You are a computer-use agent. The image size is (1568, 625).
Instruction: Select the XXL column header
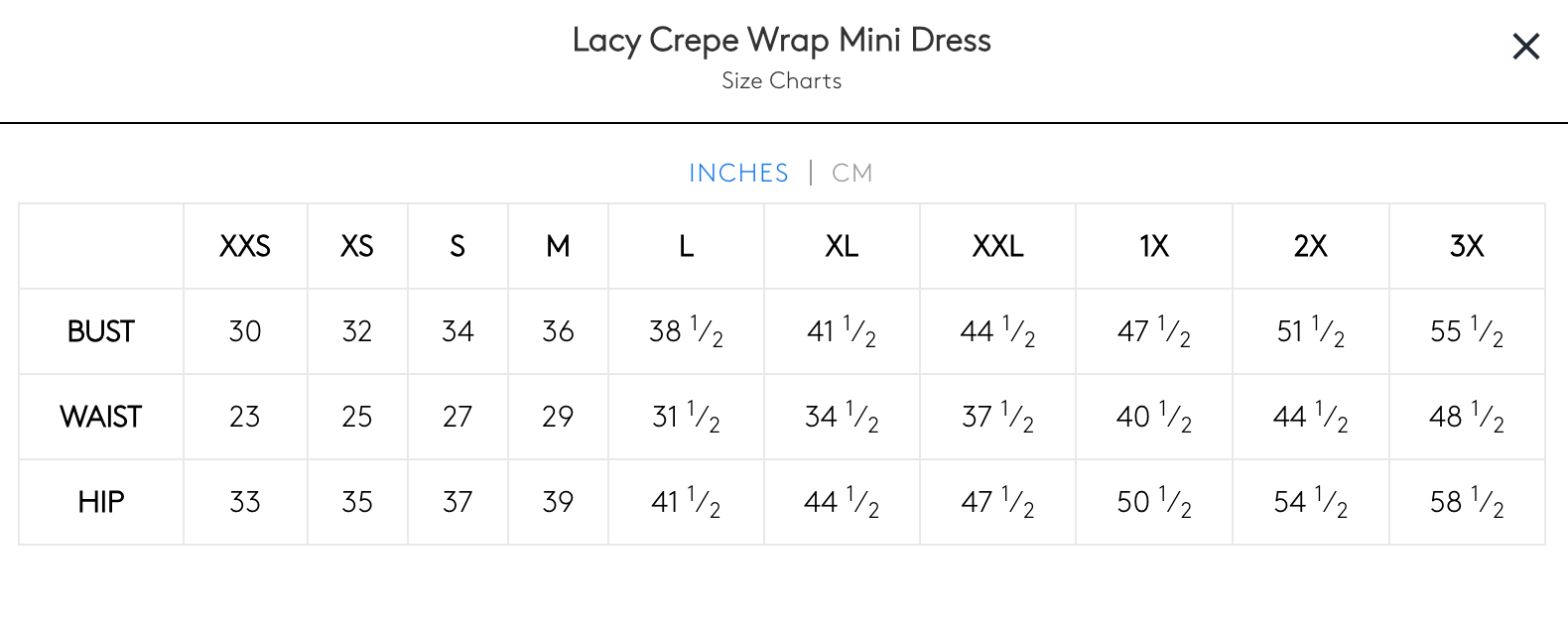997,246
